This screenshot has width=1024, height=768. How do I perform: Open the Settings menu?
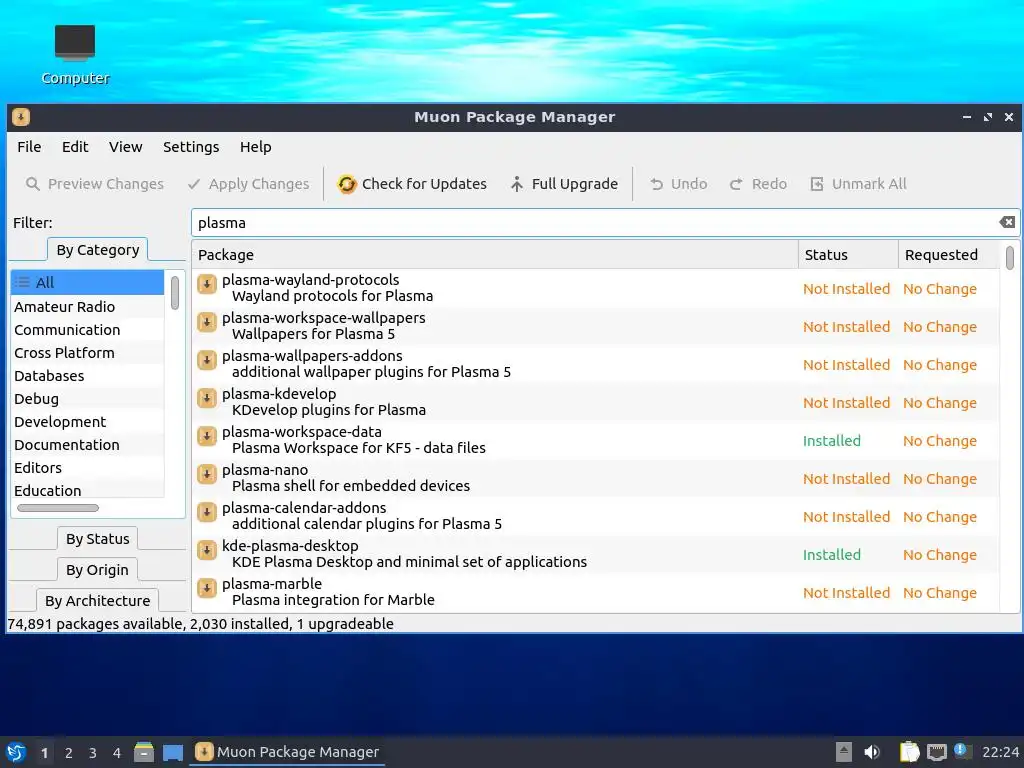point(191,147)
